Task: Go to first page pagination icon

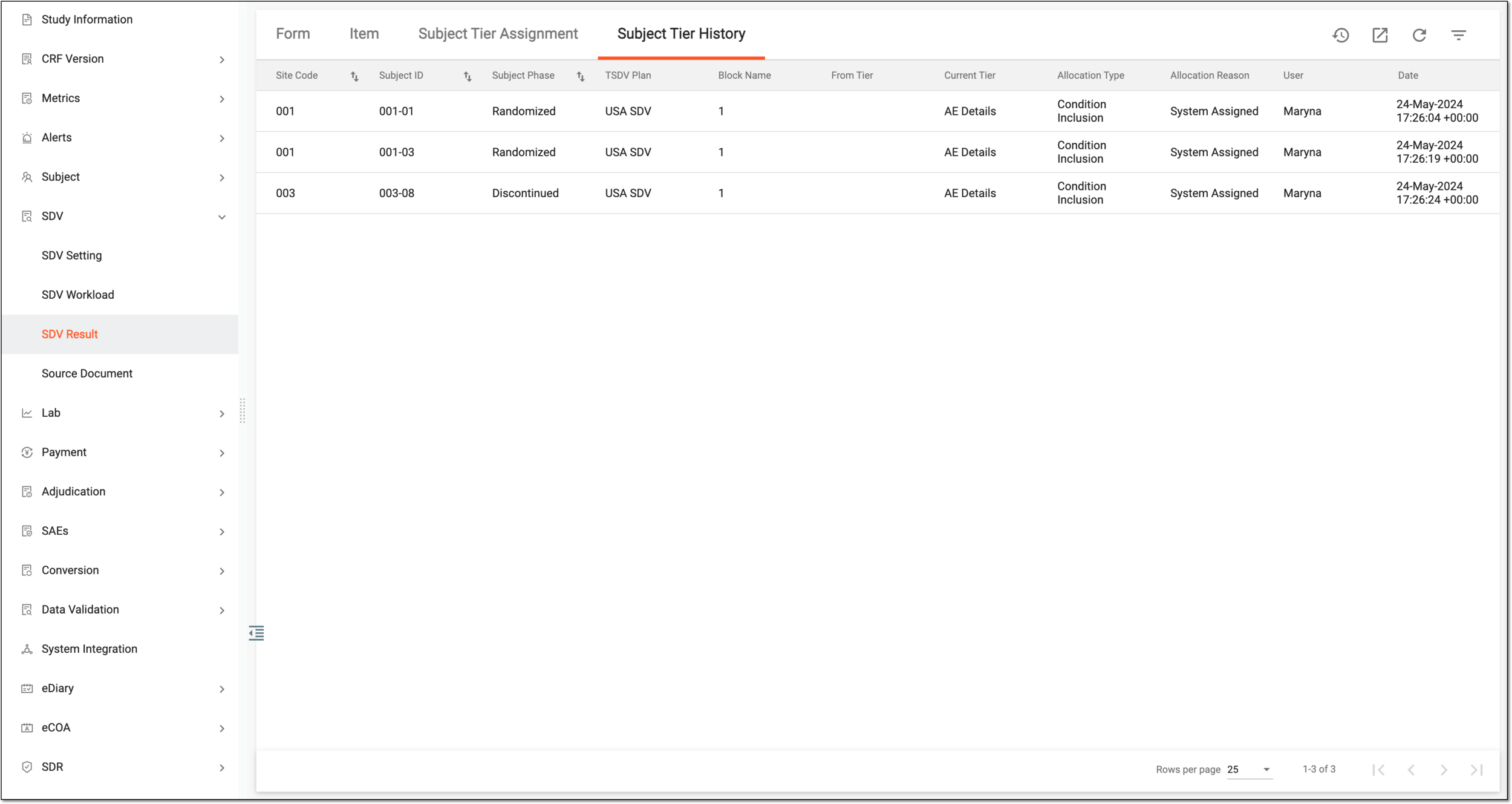Action: coord(1378,770)
